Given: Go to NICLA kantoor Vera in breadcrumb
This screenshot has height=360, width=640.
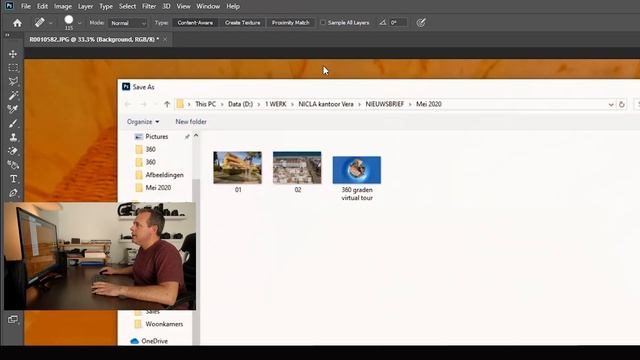Looking at the screenshot, I should tap(326, 104).
